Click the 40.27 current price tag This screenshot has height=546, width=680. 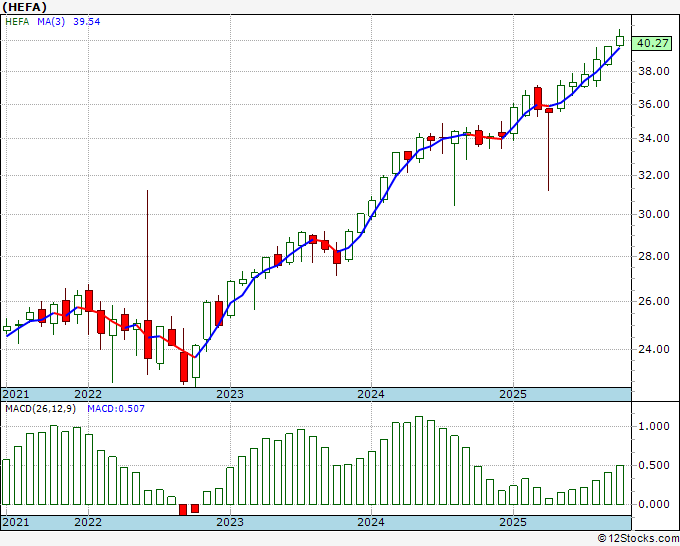click(x=652, y=43)
